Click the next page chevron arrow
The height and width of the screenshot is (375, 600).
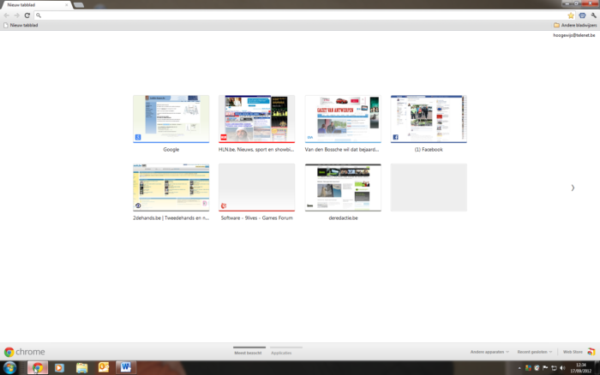pyautogui.click(x=572, y=188)
